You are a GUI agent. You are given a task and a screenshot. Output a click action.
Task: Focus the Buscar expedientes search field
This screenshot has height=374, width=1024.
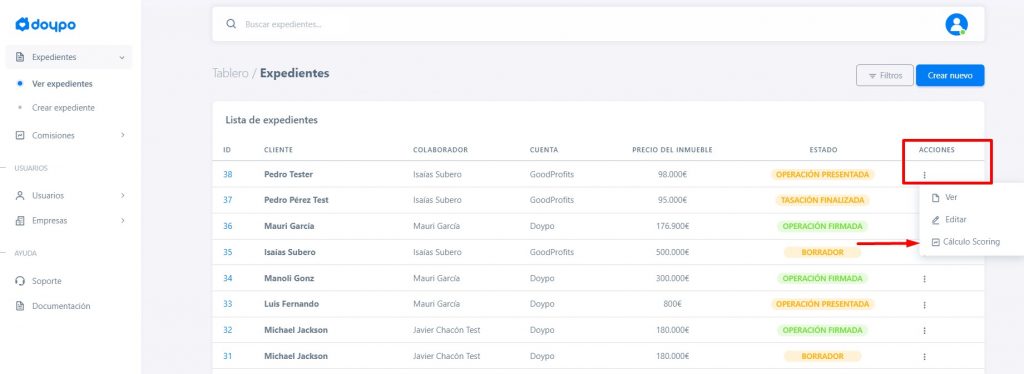pyautogui.click(x=588, y=24)
